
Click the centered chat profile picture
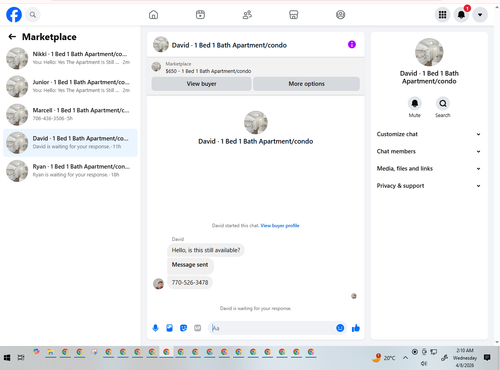256,123
